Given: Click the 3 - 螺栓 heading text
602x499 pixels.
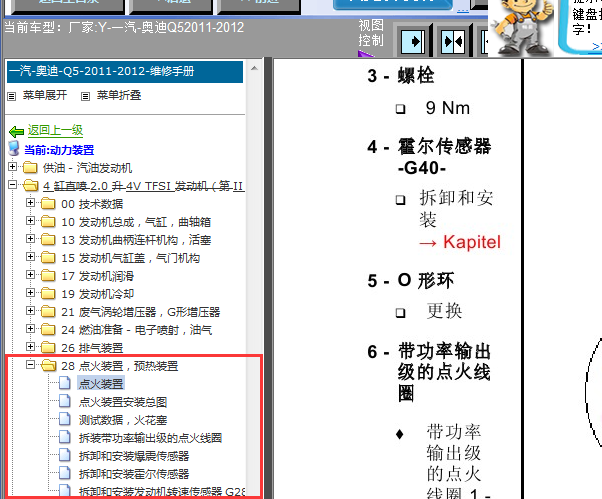Looking at the screenshot, I should point(401,75).
